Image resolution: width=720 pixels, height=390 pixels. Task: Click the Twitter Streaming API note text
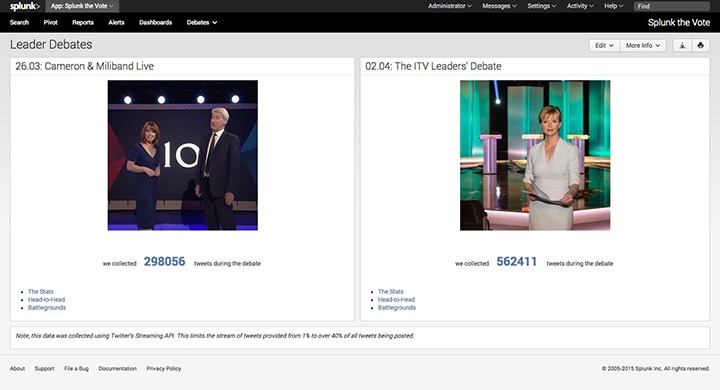[215, 336]
